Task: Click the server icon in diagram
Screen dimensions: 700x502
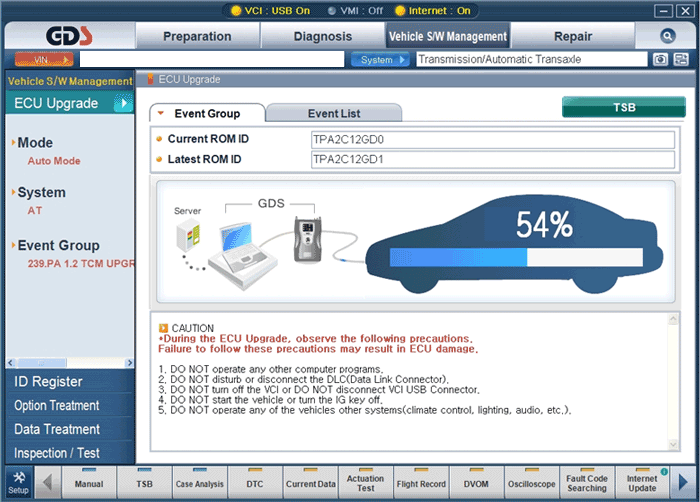Action: click(x=188, y=236)
